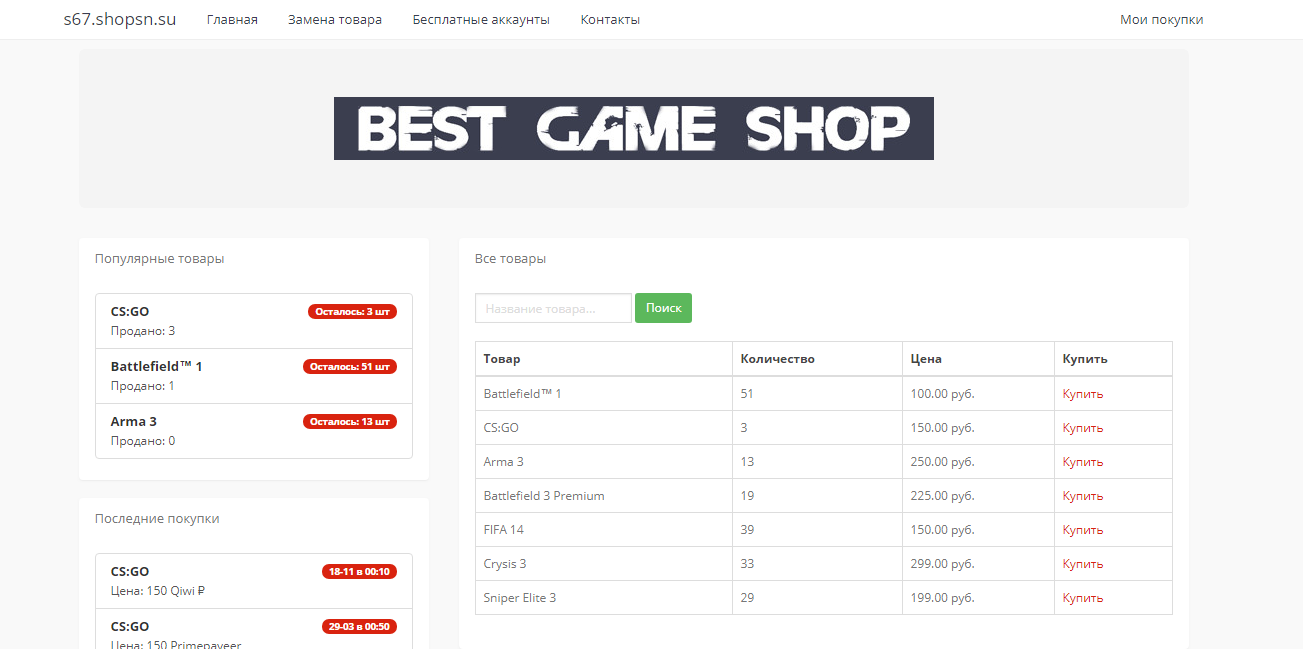The width and height of the screenshot is (1303, 649).
Task: Click the Цена column header
Action: coord(978,359)
